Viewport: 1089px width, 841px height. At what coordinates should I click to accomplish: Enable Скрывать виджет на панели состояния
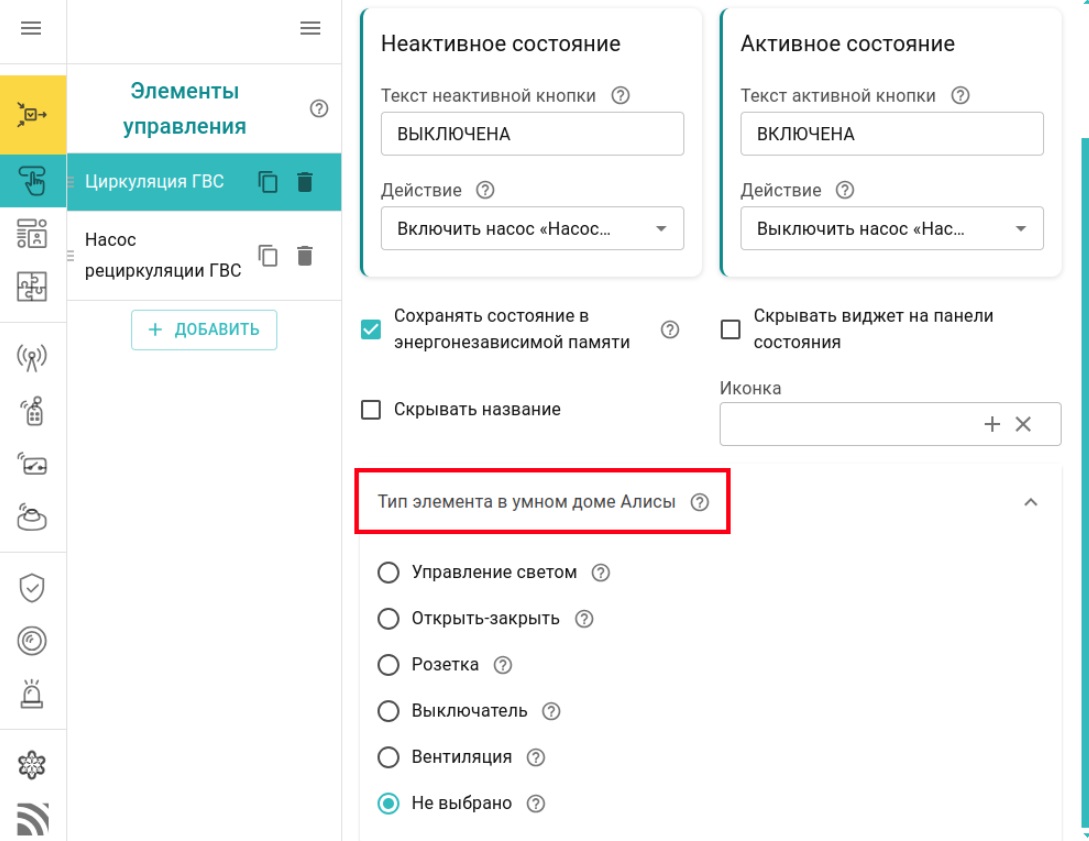point(731,329)
